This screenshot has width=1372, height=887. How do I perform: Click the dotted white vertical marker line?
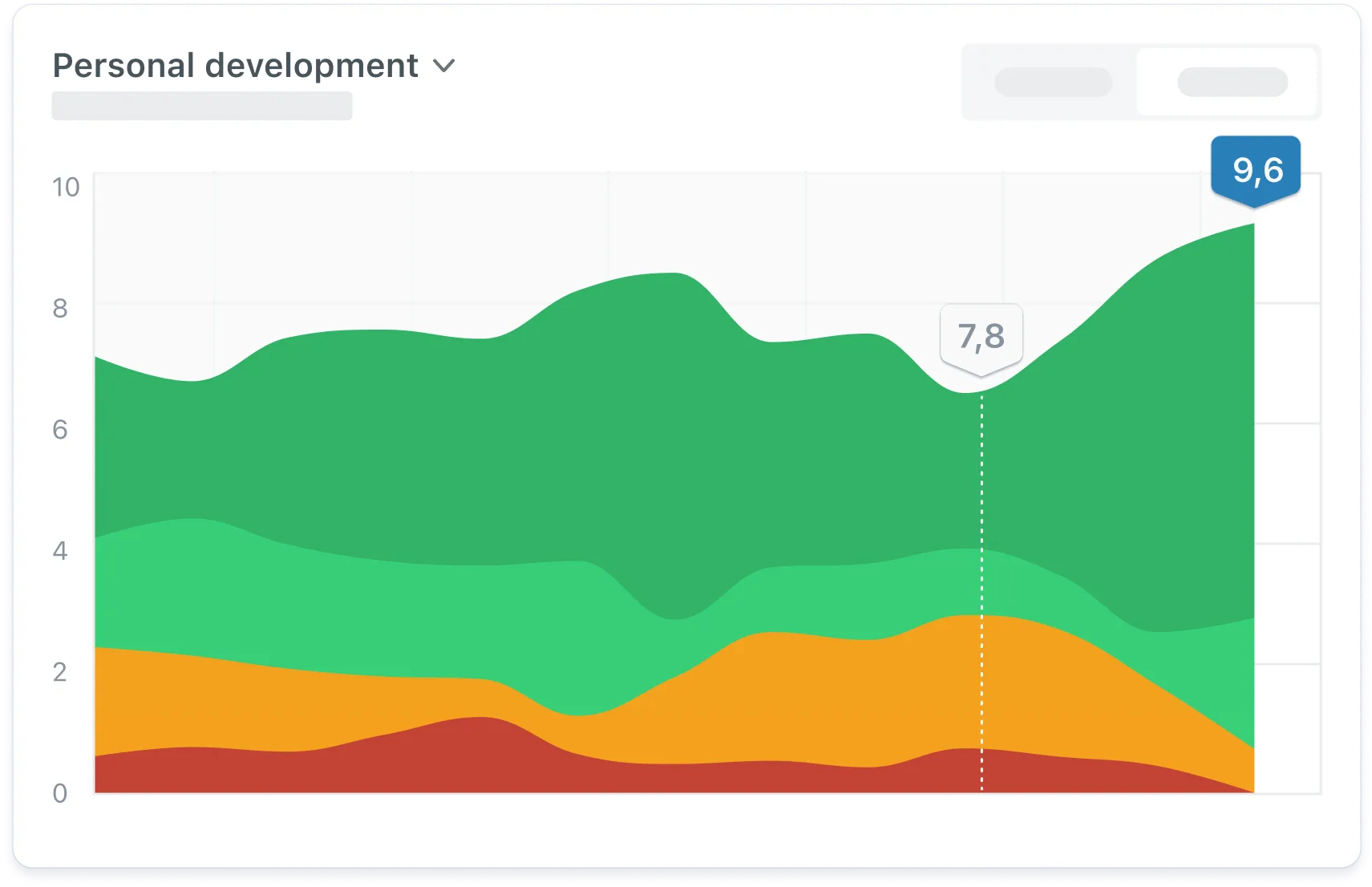click(x=981, y=592)
